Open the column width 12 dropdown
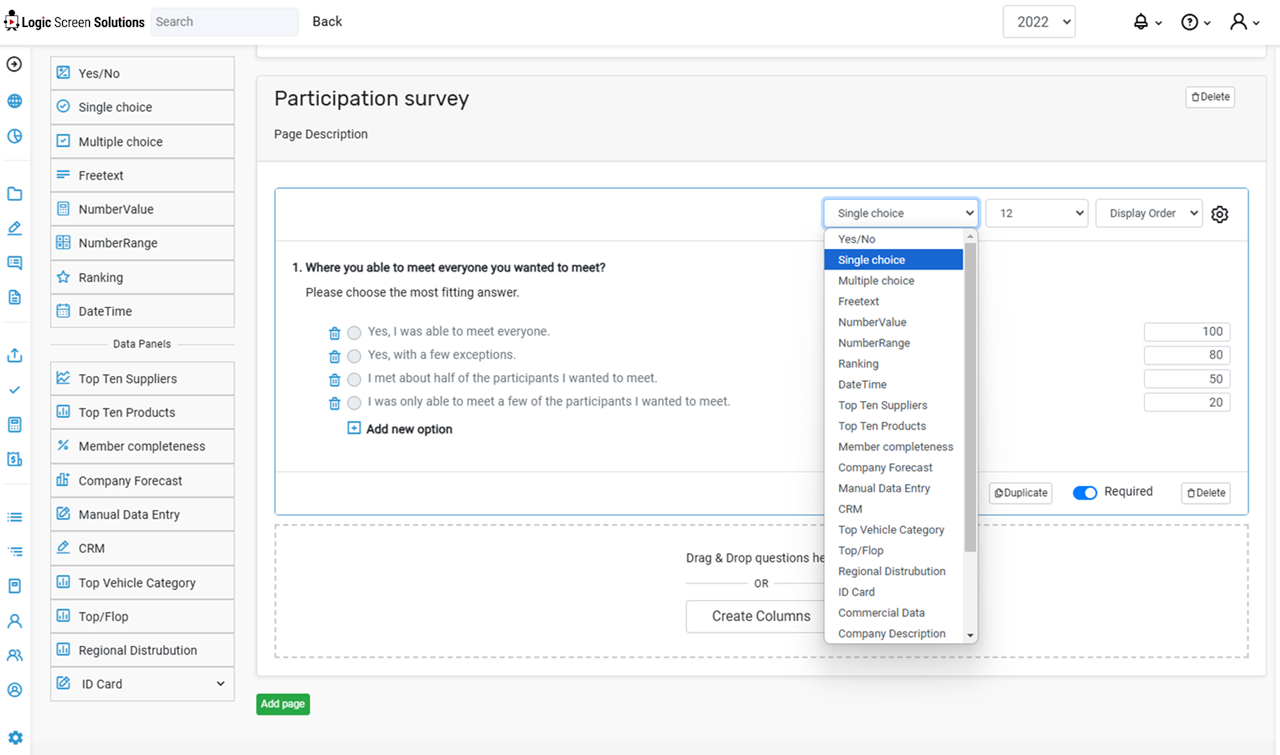 (x=1037, y=213)
